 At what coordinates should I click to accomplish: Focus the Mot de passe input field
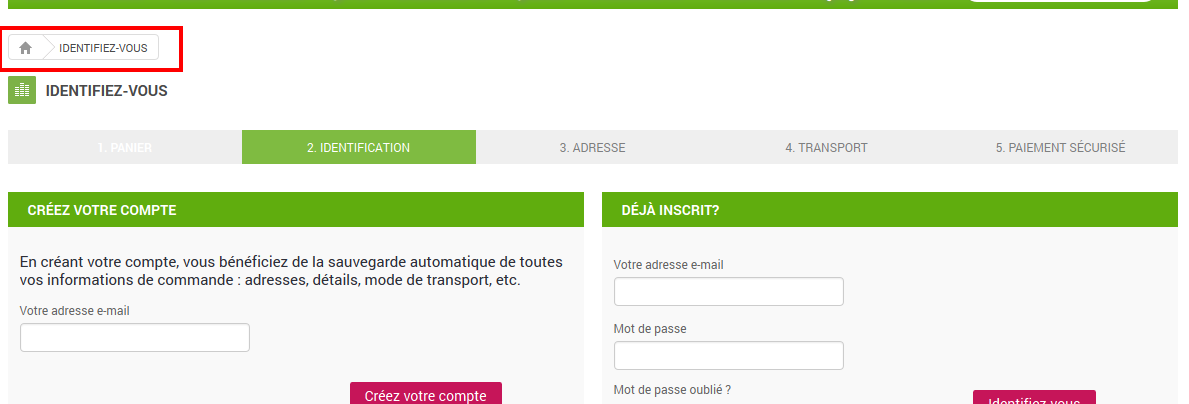pos(729,355)
